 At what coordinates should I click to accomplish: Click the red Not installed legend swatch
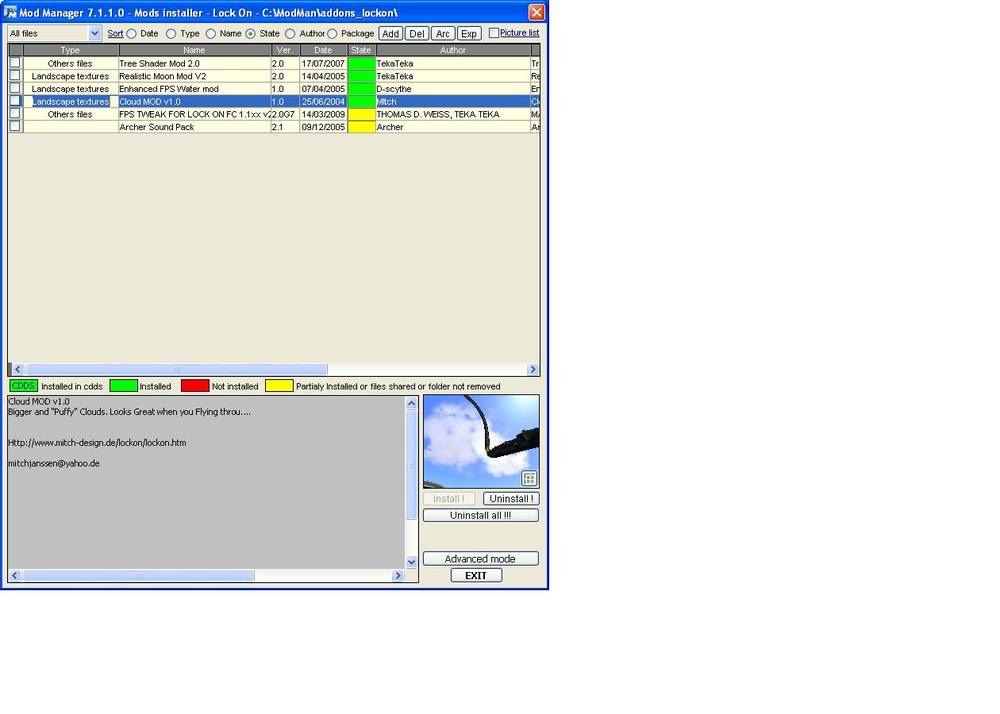(195, 386)
